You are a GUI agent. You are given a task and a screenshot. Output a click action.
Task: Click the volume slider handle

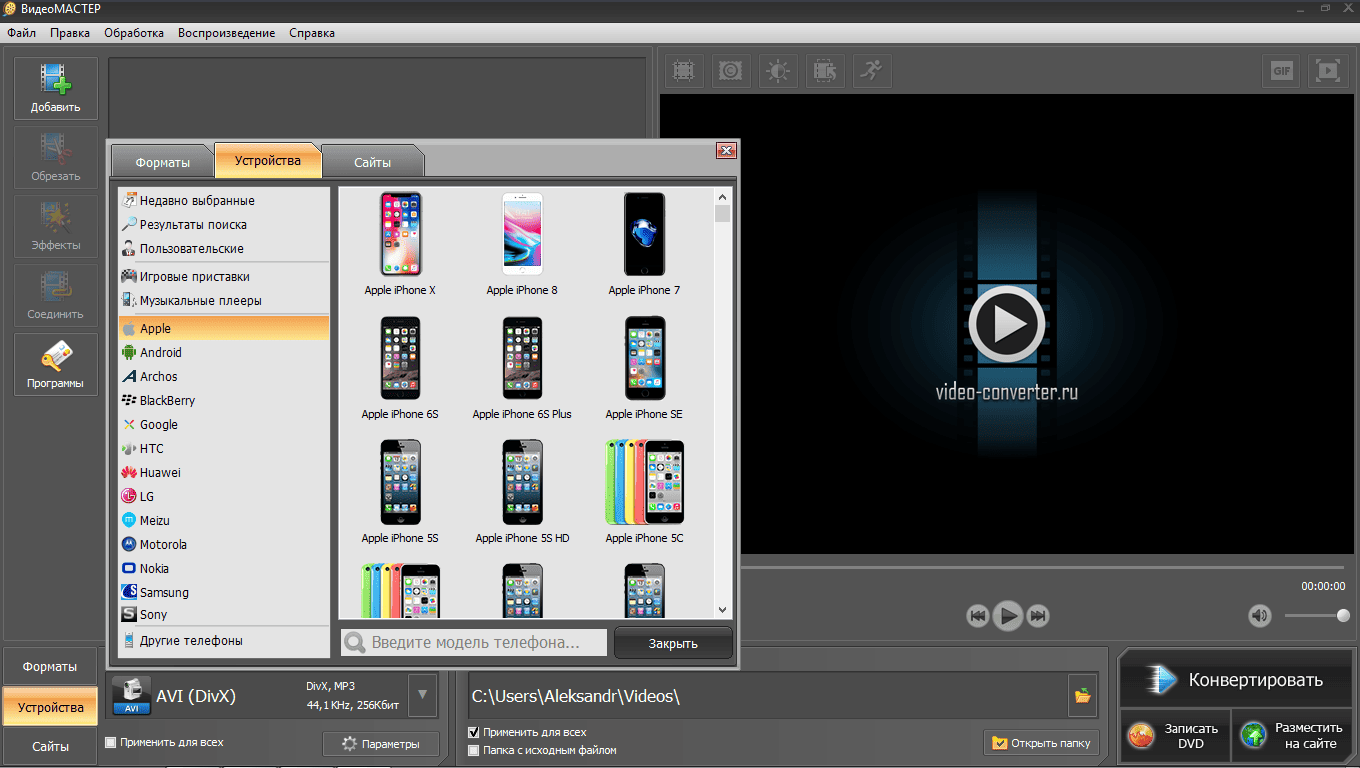pyautogui.click(x=1342, y=616)
